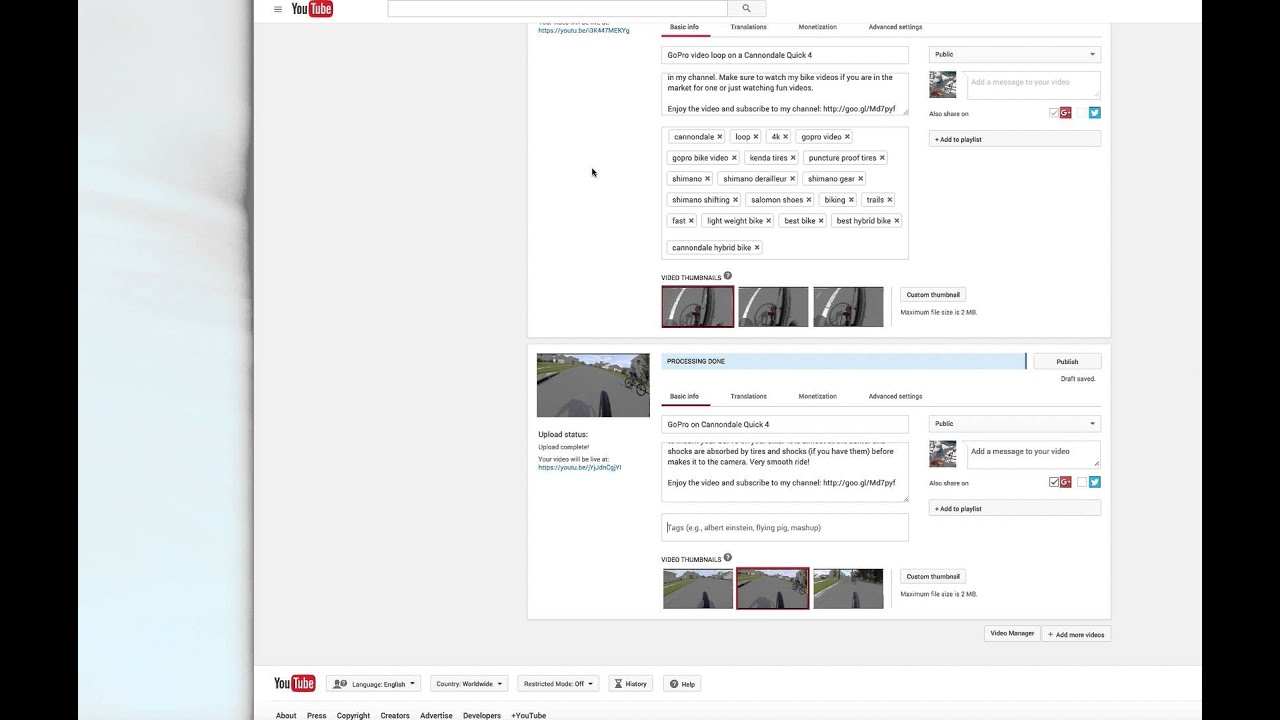The image size is (1280, 720).
Task: Select third thumbnail of GoPro on Cannondale video
Action: click(x=848, y=589)
